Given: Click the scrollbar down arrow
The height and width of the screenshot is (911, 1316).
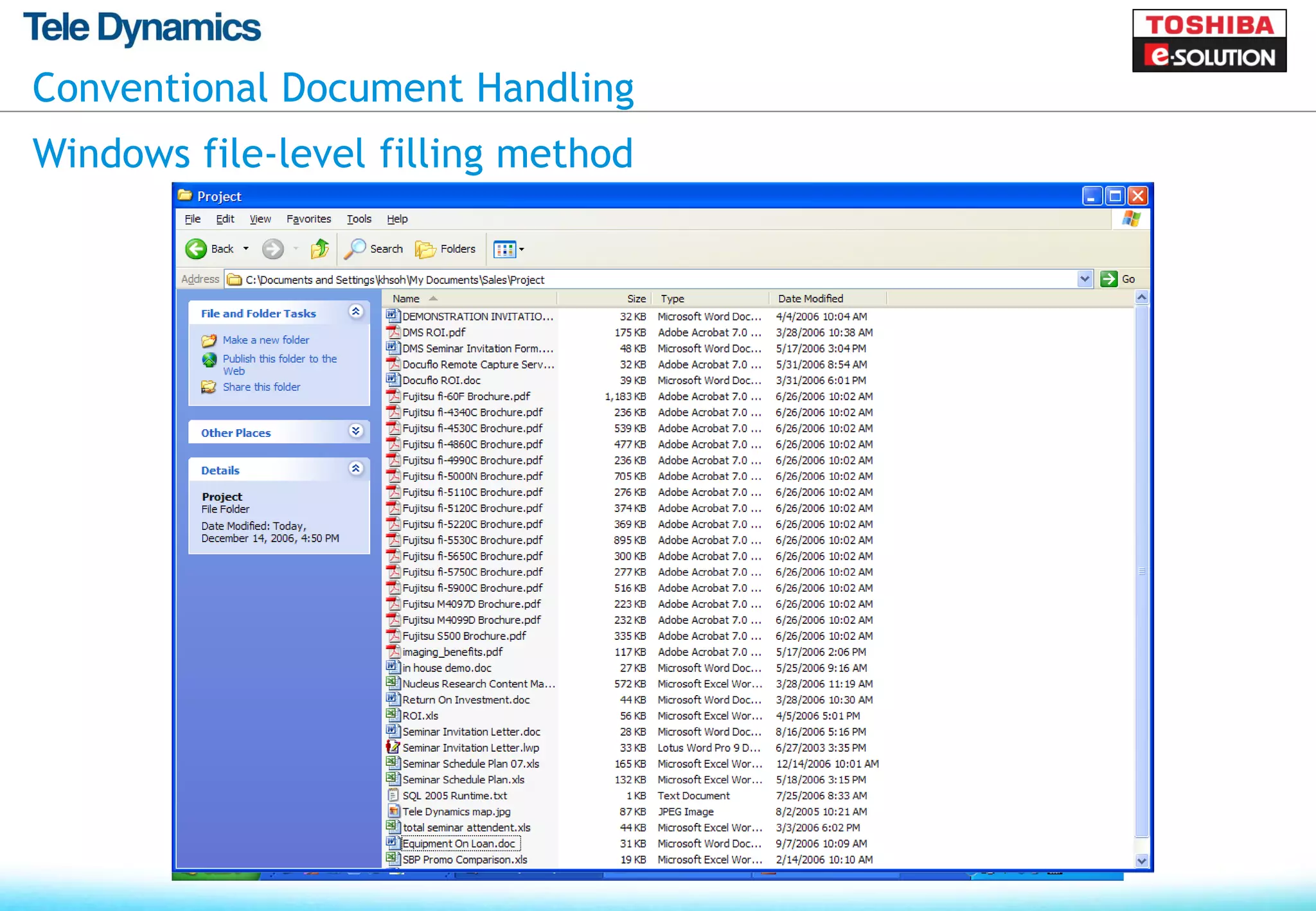Looking at the screenshot, I should (1142, 861).
